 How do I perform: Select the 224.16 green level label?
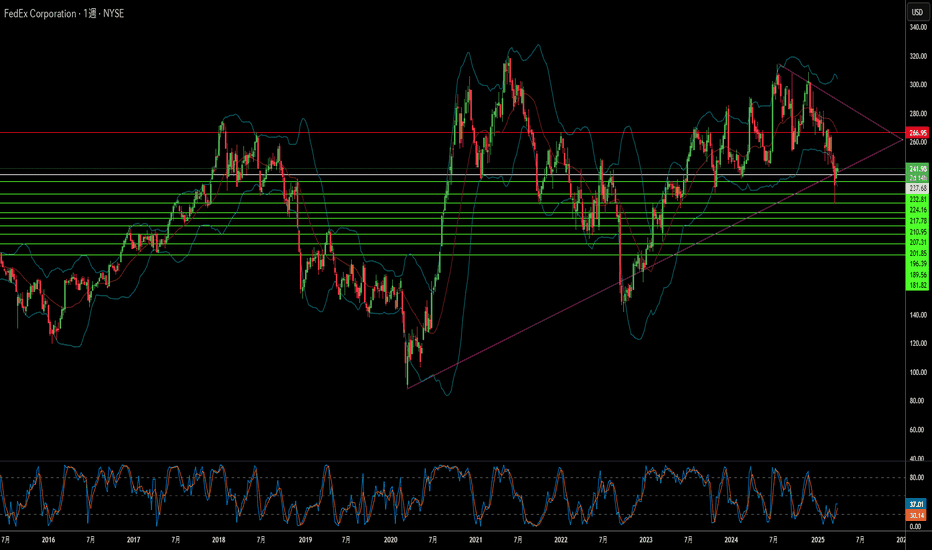pos(917,210)
